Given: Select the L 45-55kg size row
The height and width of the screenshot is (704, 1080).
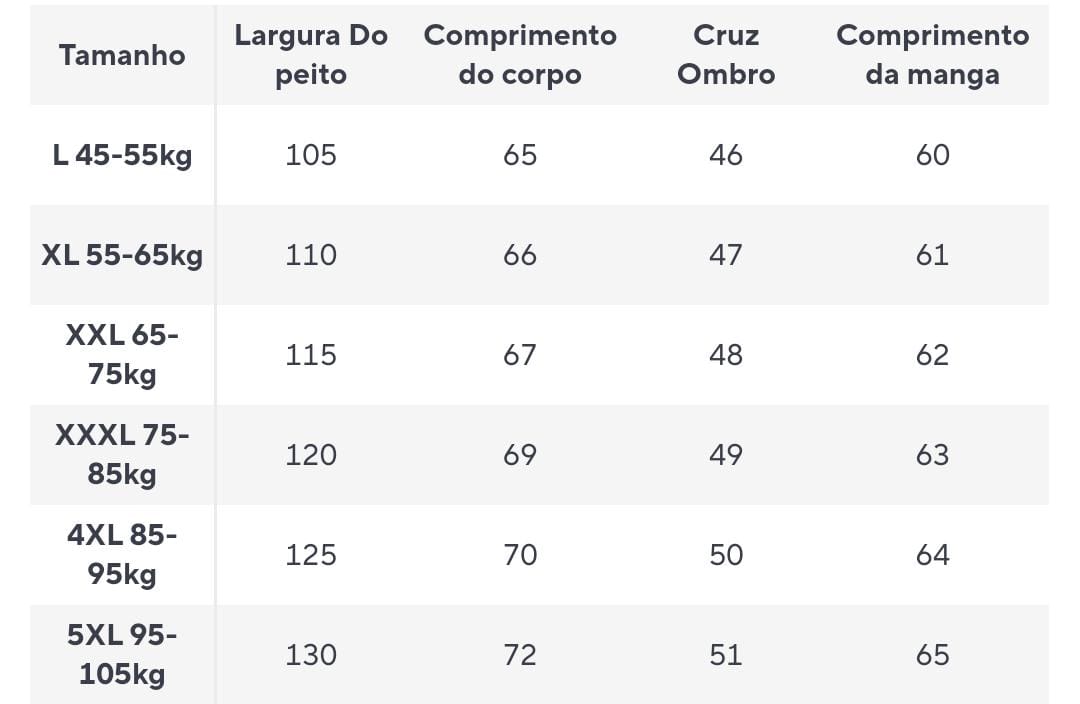Looking at the screenshot, I should click(539, 155).
